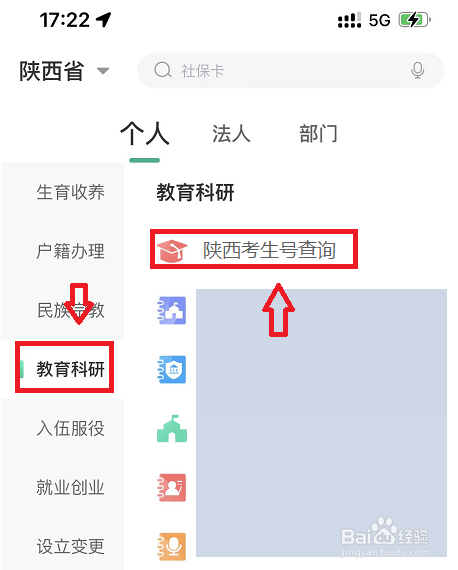Switch to the 部门 tab
458x570 pixels.
pos(318,134)
